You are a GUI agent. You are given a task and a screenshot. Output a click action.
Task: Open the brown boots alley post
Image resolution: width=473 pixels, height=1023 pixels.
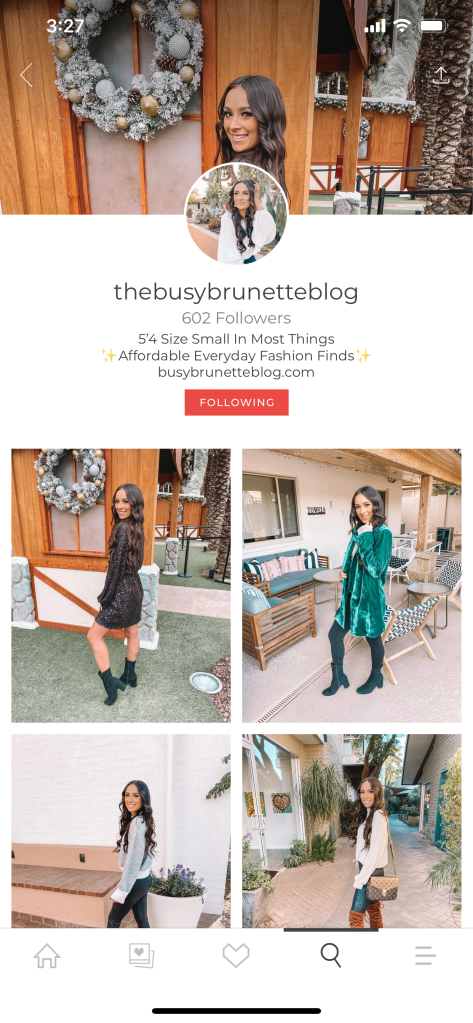tap(352, 831)
